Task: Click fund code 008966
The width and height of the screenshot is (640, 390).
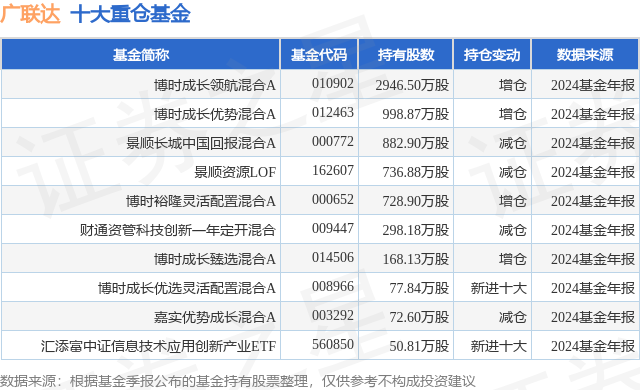Action: pyautogui.click(x=333, y=286)
